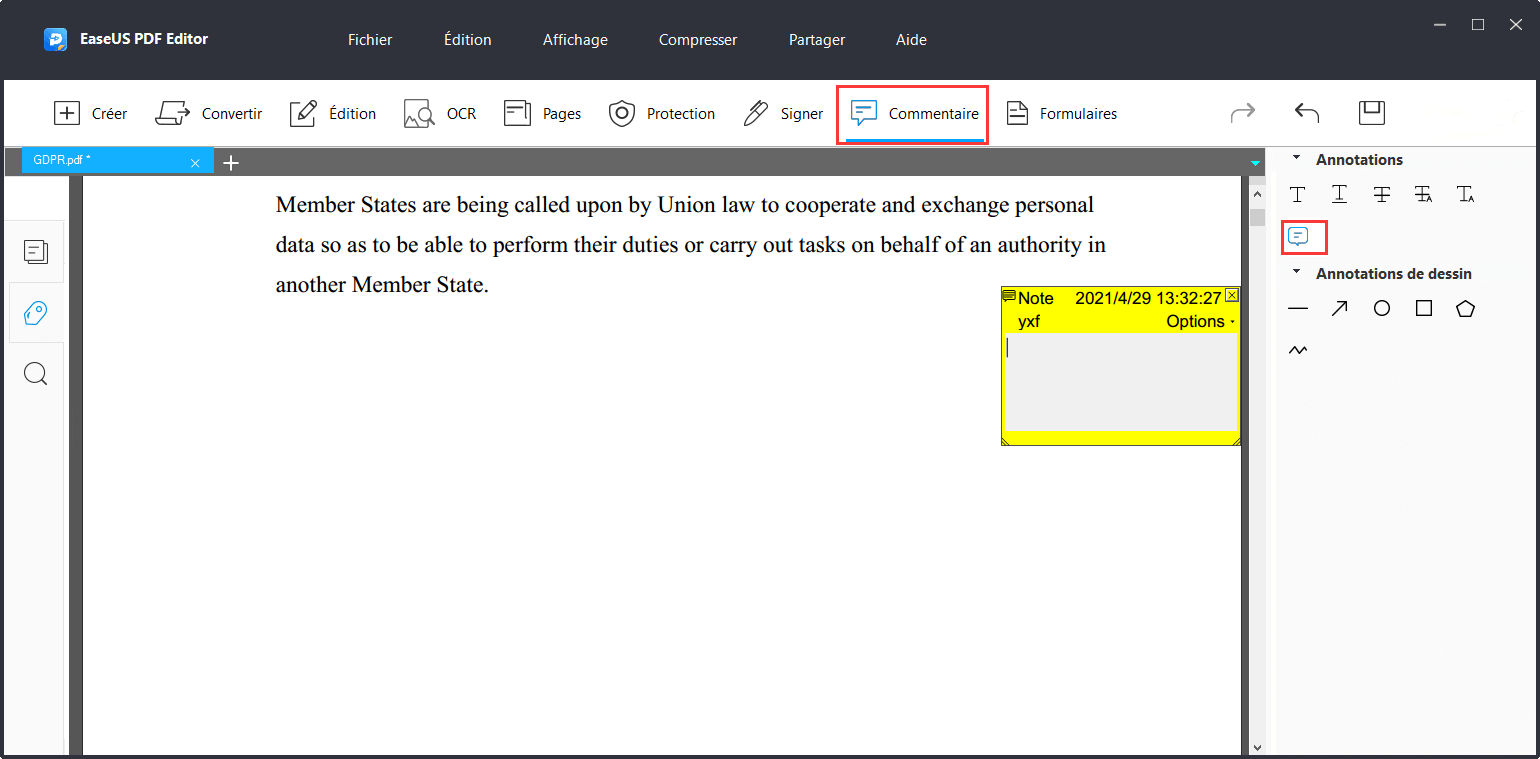Select the Circle drawing tool

(x=1382, y=309)
